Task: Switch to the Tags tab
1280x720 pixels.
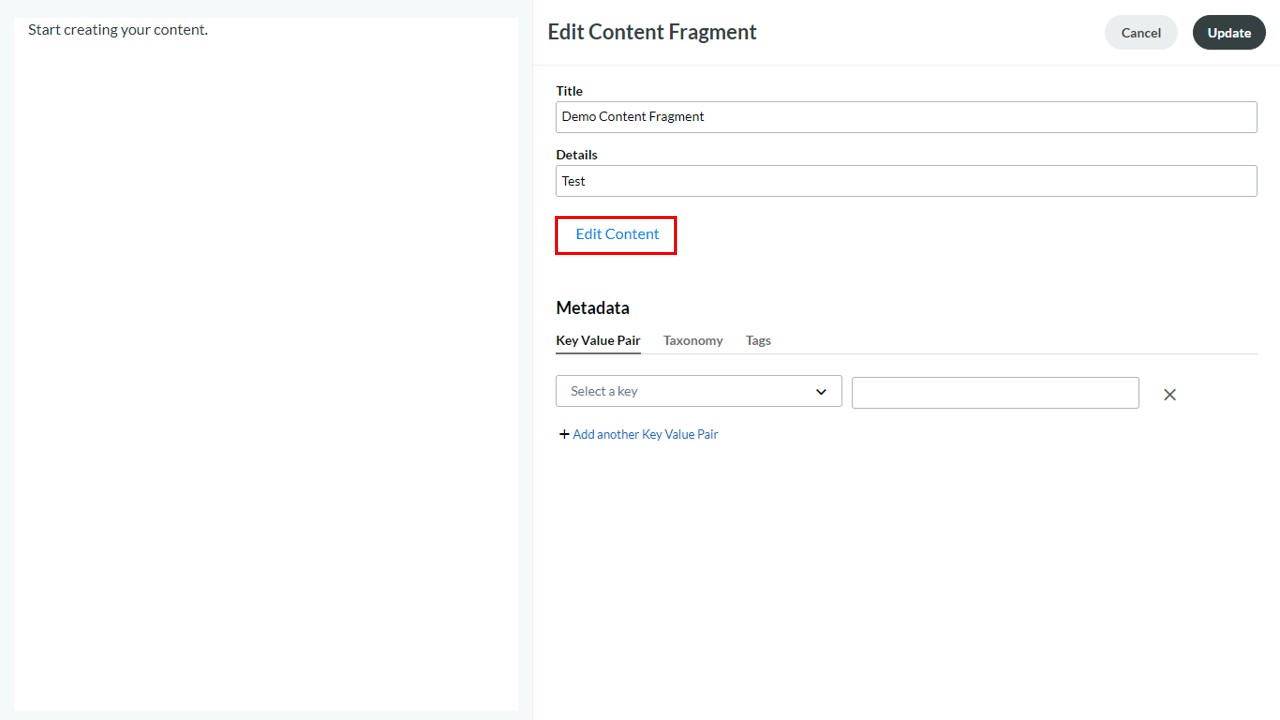Action: click(758, 341)
